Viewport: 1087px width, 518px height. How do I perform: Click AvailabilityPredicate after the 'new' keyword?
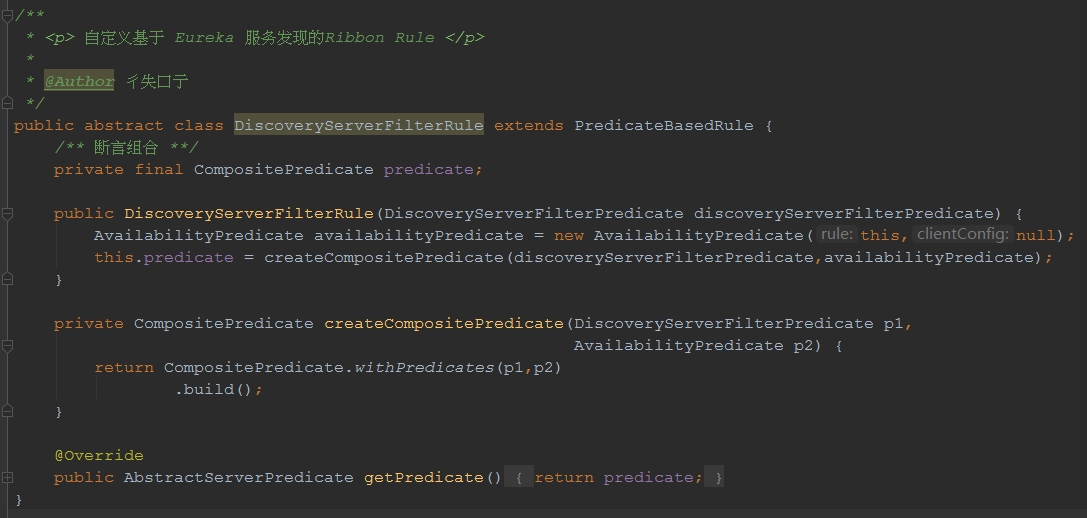[x=698, y=236]
